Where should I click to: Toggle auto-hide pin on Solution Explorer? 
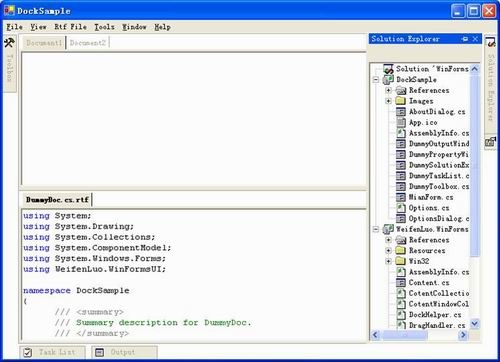click(x=465, y=39)
